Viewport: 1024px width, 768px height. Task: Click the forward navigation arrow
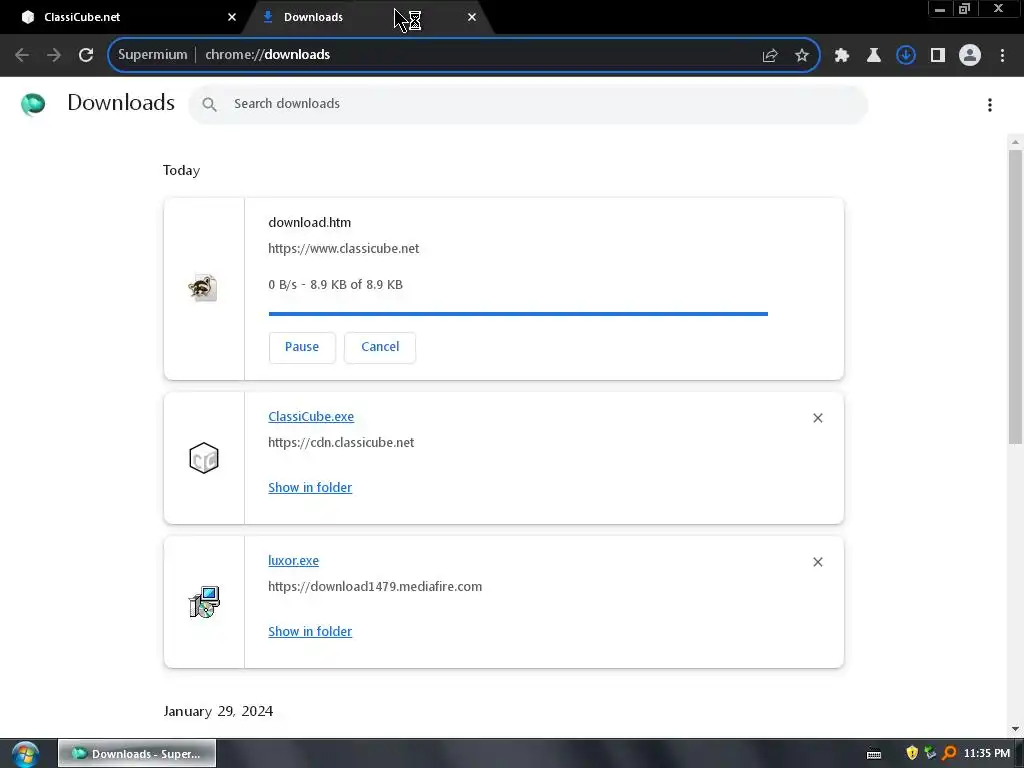(x=54, y=55)
